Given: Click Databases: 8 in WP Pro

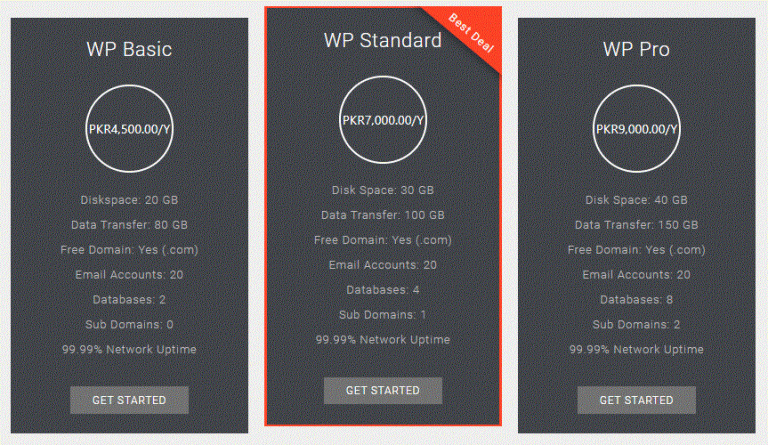Looking at the screenshot, I should (636, 299).
